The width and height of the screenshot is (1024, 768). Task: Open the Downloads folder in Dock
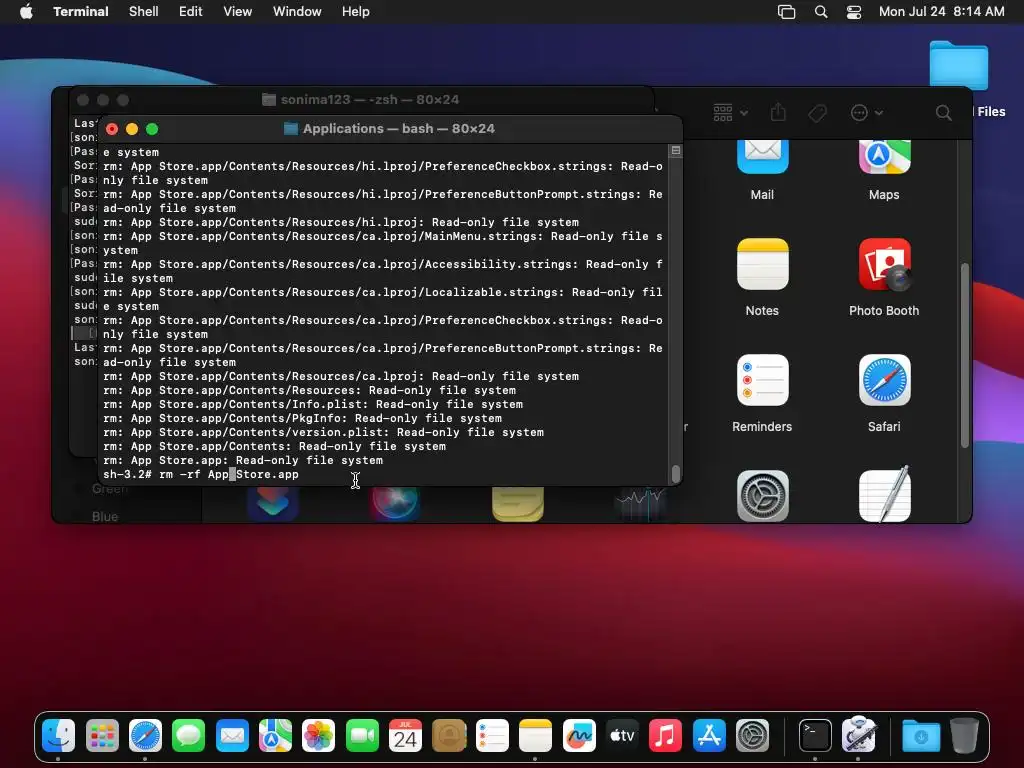tap(921, 735)
